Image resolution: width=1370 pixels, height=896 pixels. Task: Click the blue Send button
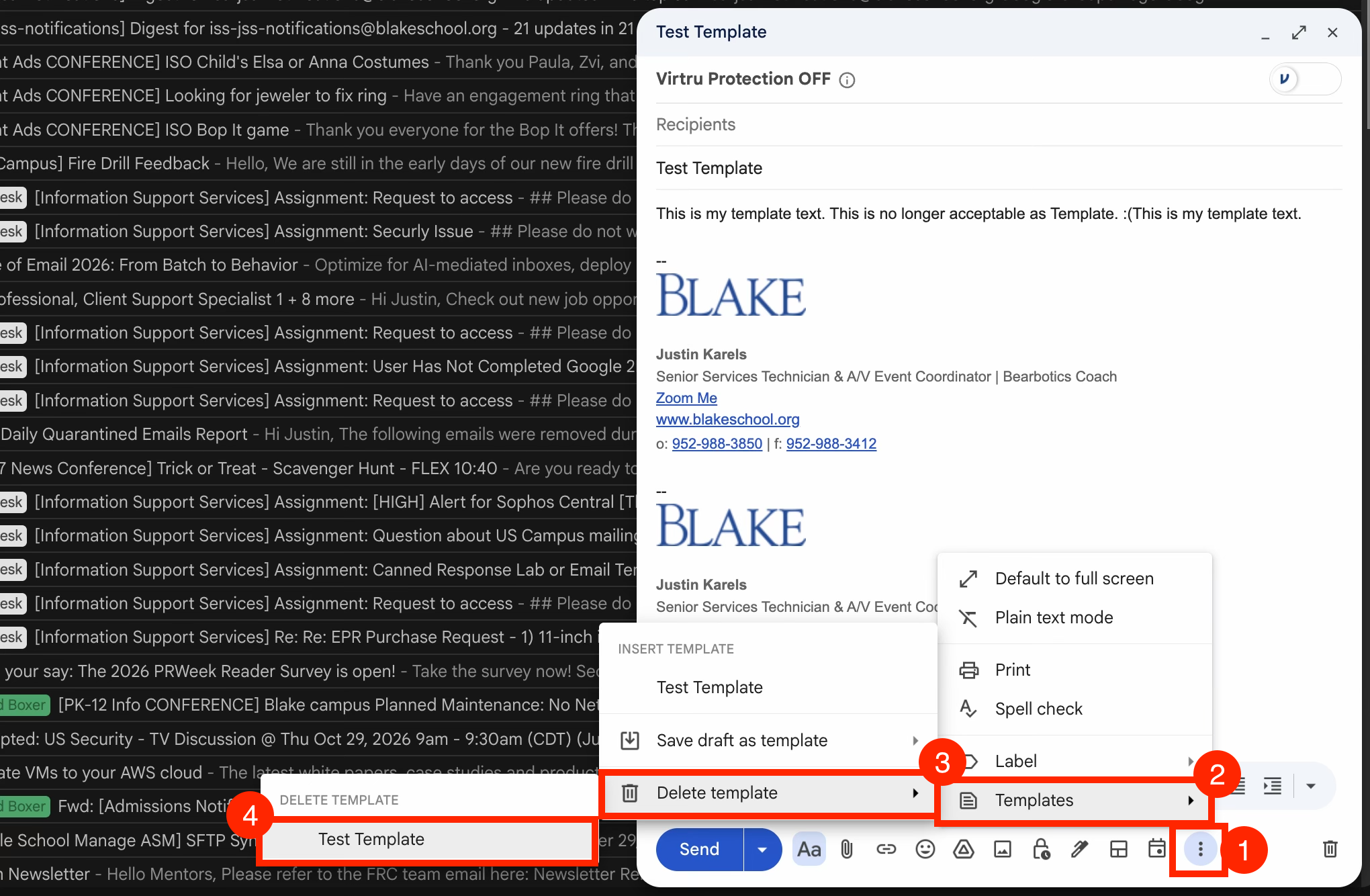point(700,850)
